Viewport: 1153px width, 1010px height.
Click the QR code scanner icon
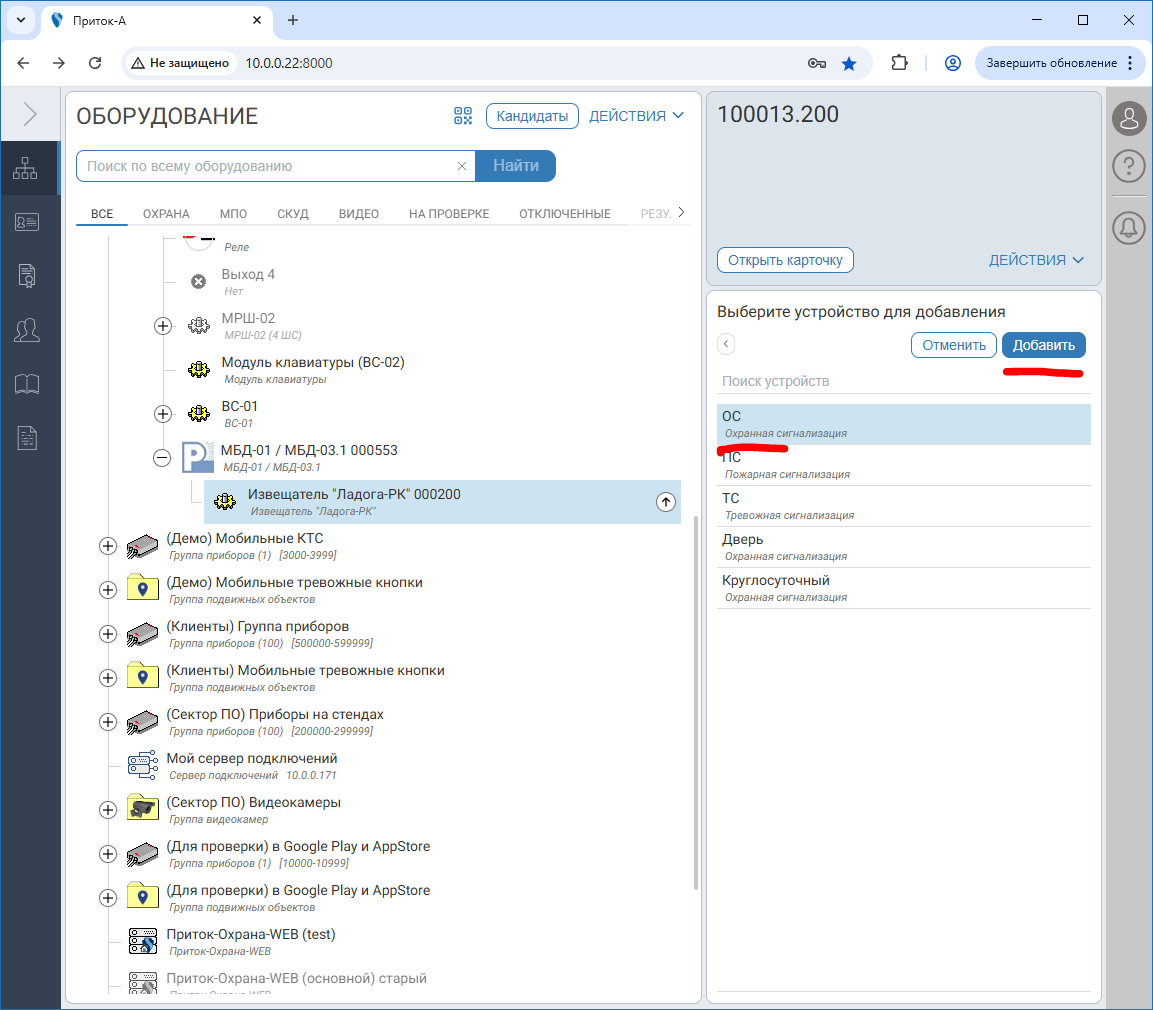[462, 116]
